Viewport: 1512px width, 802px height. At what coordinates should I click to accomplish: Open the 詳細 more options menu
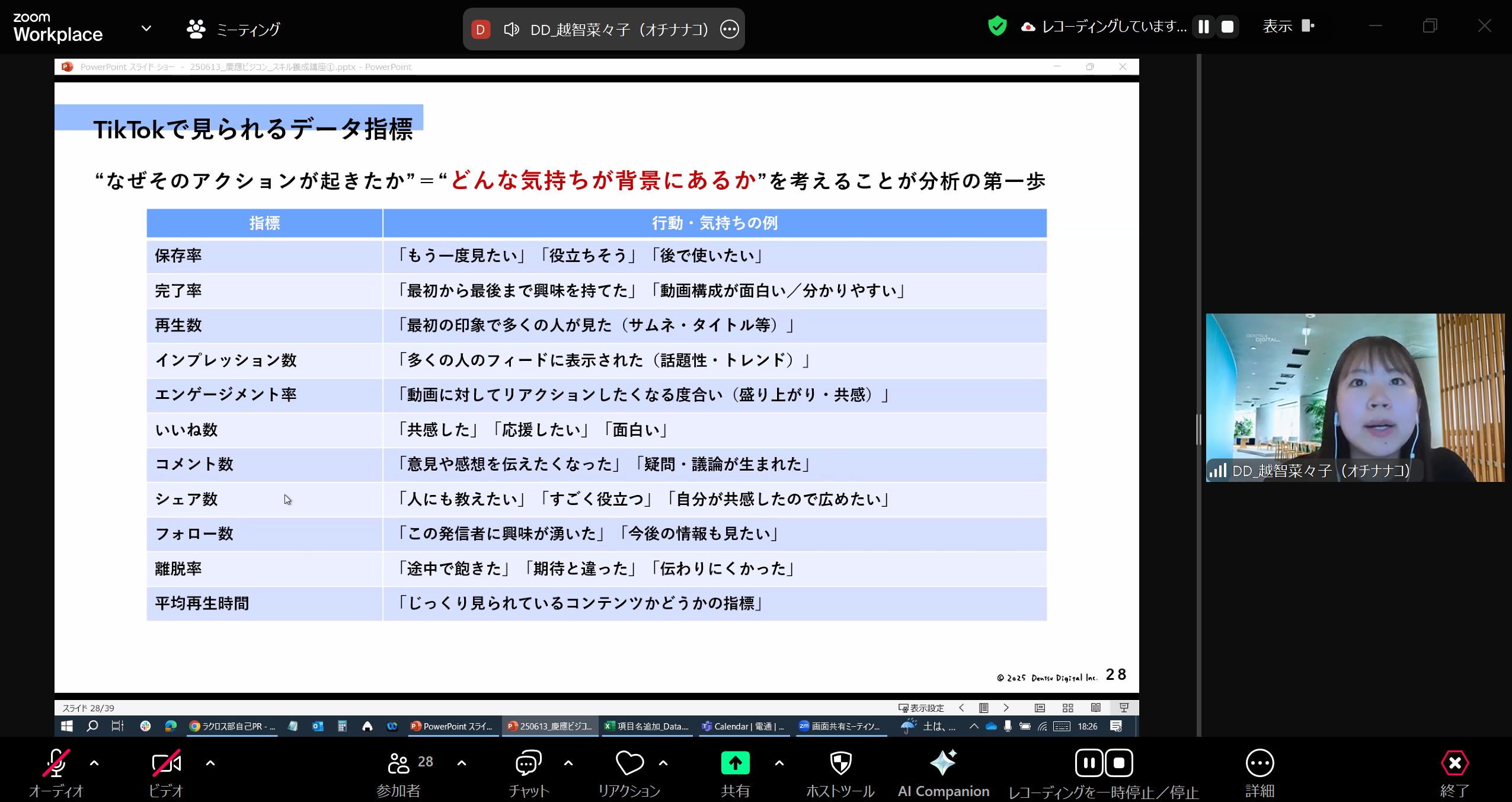(1260, 763)
